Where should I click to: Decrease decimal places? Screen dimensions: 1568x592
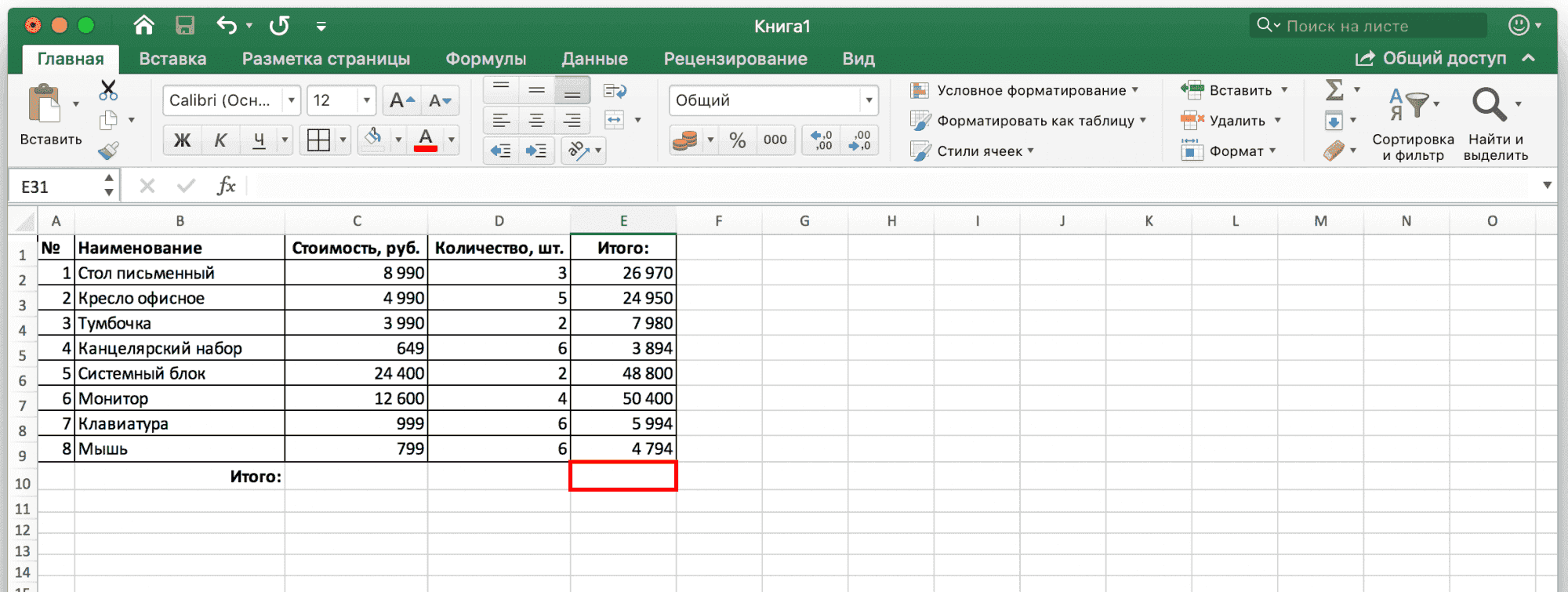point(859,140)
